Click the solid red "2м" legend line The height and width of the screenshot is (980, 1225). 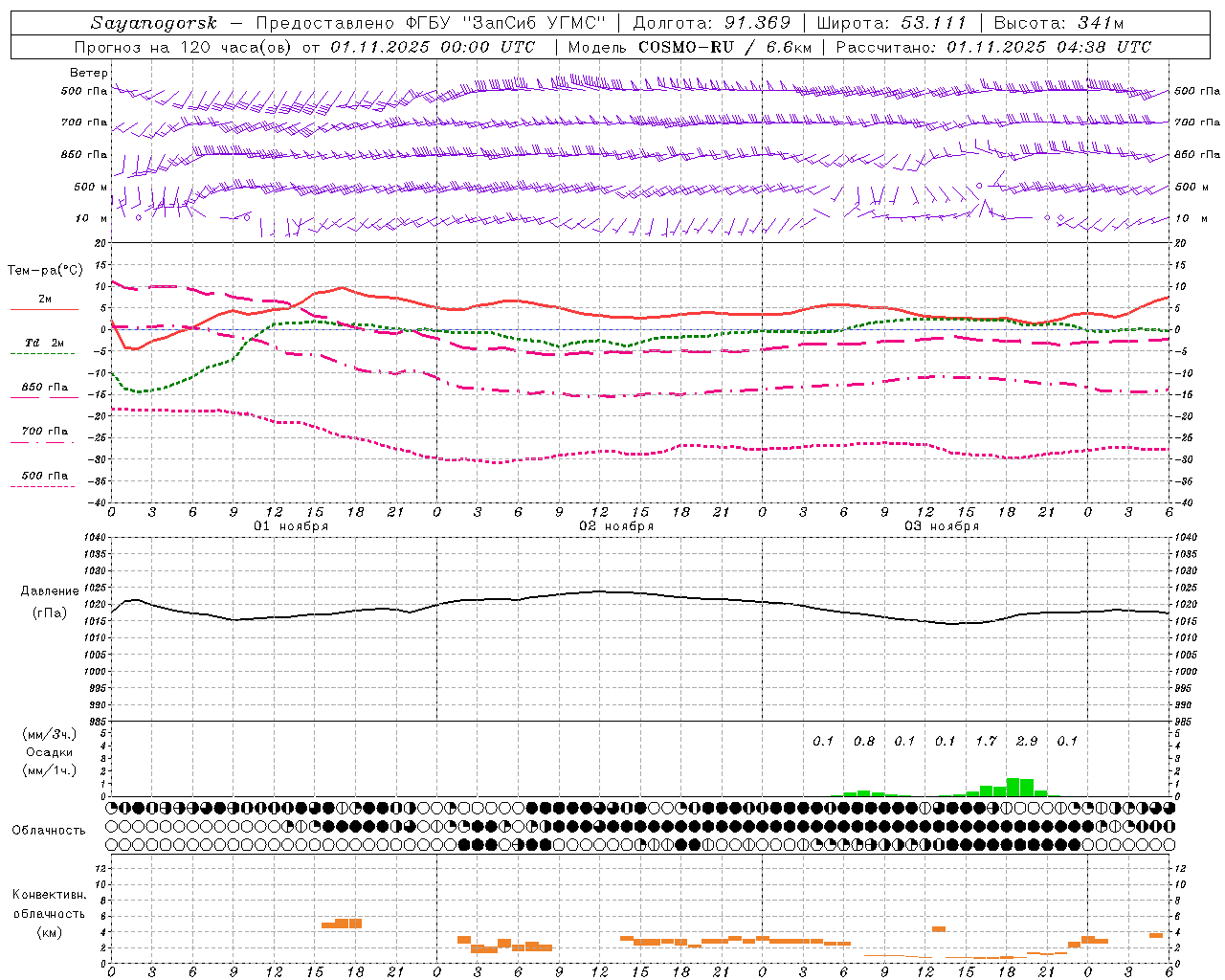pos(44,309)
